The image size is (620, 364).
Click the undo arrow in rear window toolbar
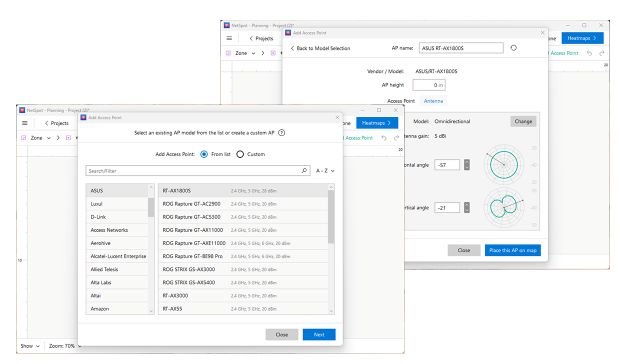coord(589,53)
